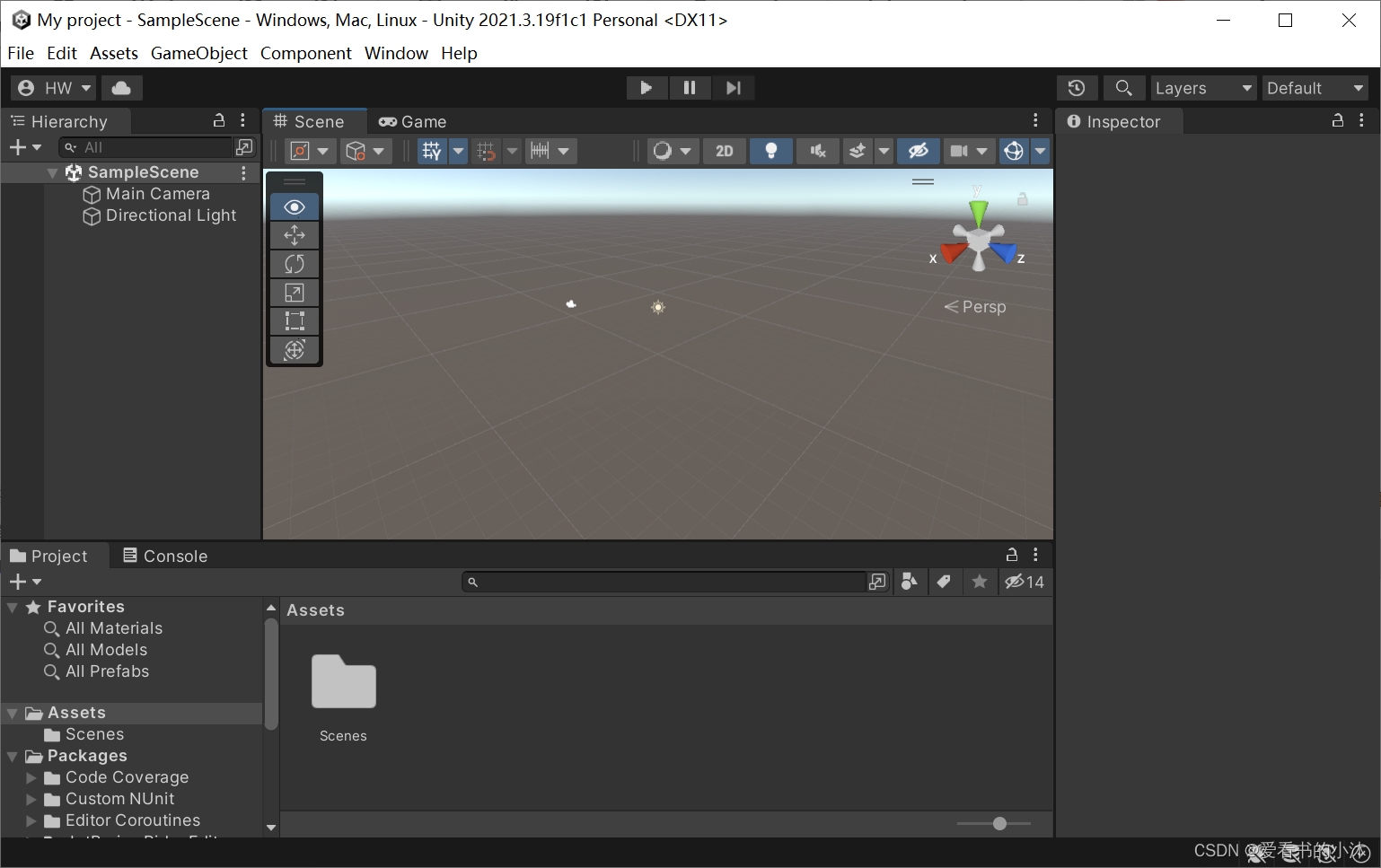Open the Gizmos dropdown arrow
This screenshot has height=868, width=1381.
point(1040,151)
